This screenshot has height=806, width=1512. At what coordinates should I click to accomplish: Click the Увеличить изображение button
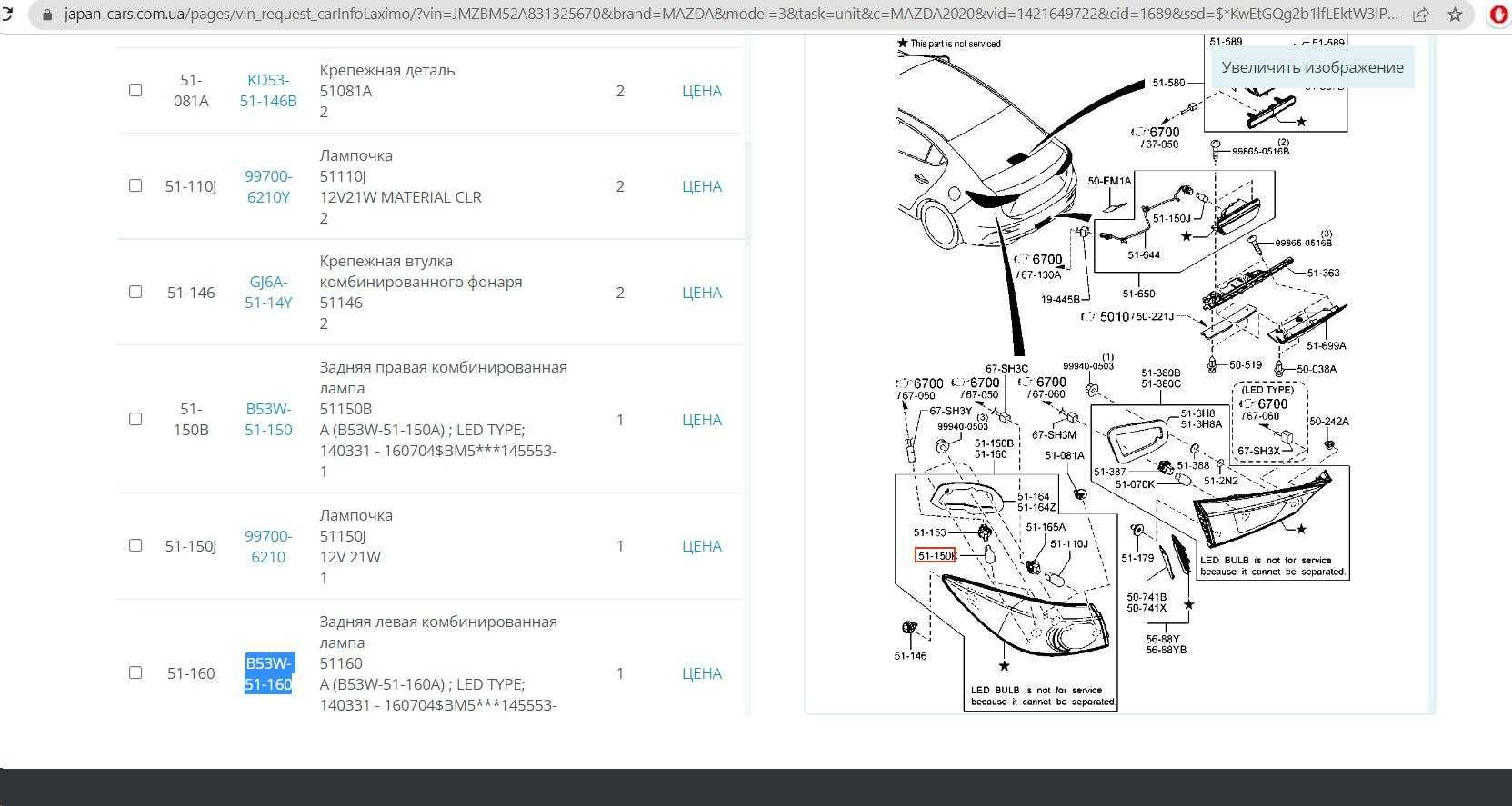click(1312, 67)
